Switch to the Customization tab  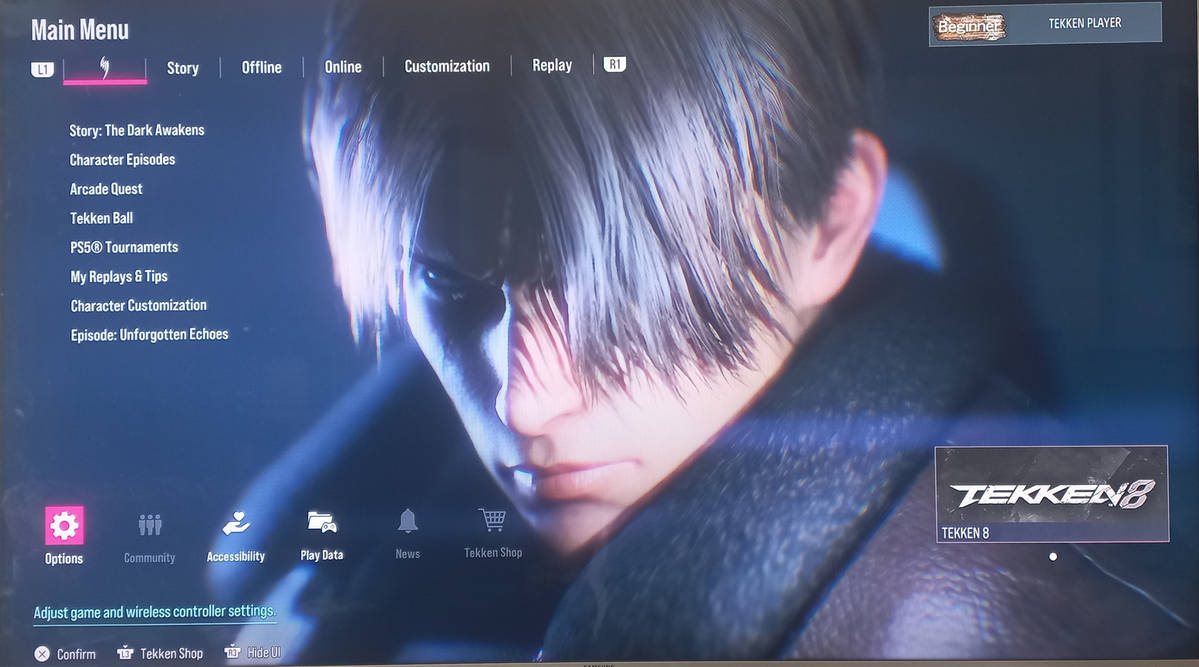click(x=447, y=66)
